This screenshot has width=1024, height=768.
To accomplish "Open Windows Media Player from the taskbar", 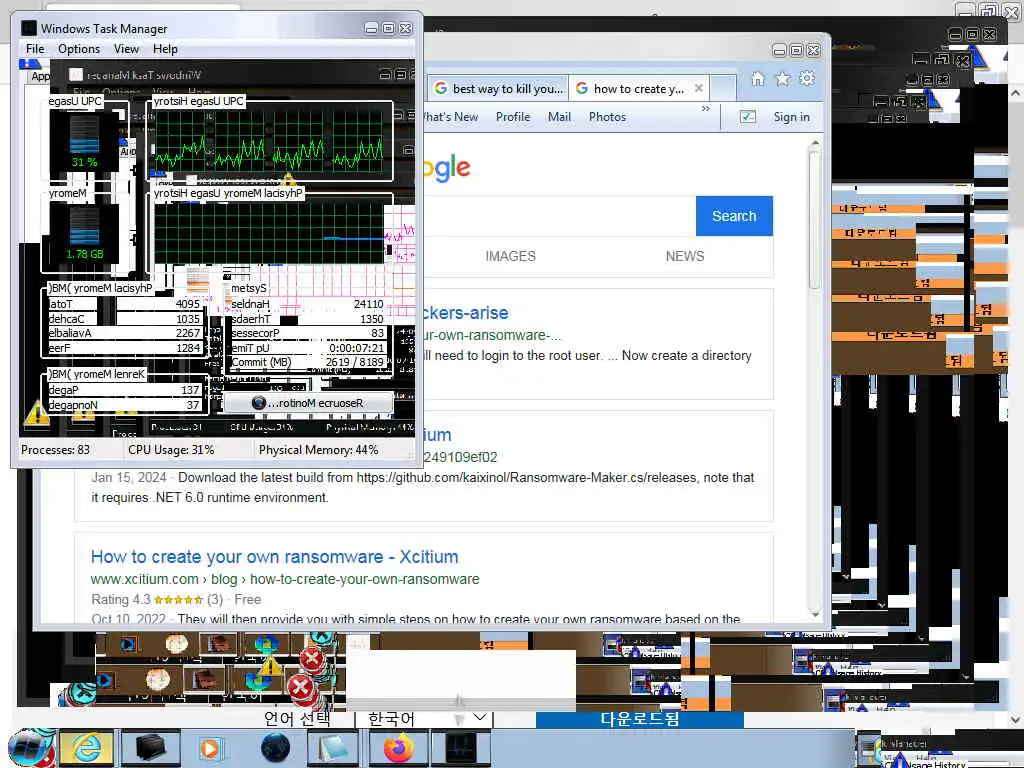I will coord(210,748).
